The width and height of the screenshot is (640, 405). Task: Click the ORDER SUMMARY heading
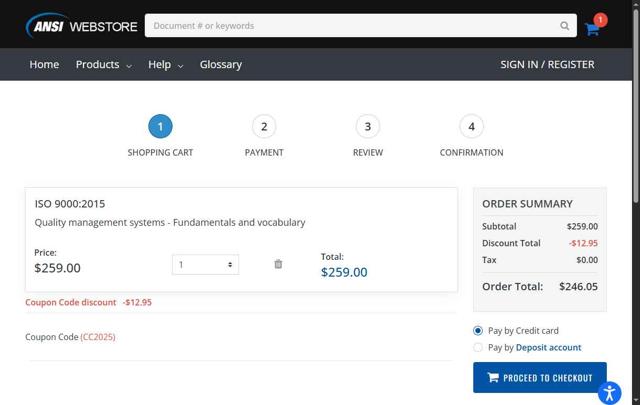527,204
